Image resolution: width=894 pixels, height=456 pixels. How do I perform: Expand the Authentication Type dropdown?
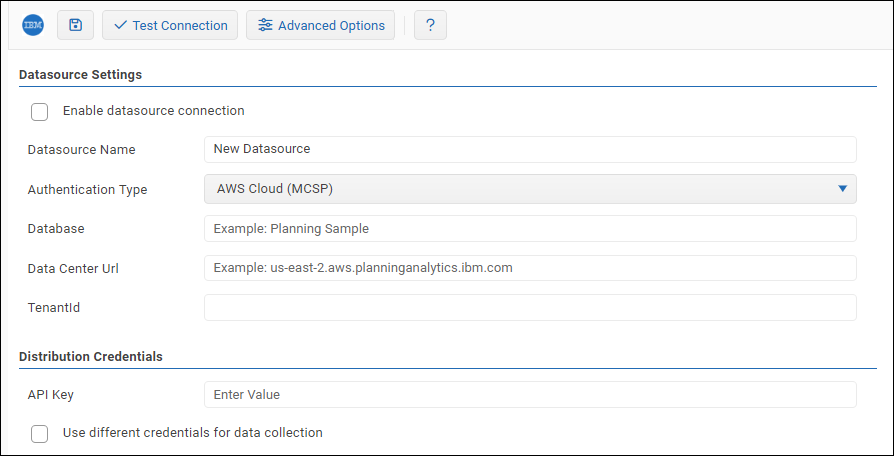(530, 189)
